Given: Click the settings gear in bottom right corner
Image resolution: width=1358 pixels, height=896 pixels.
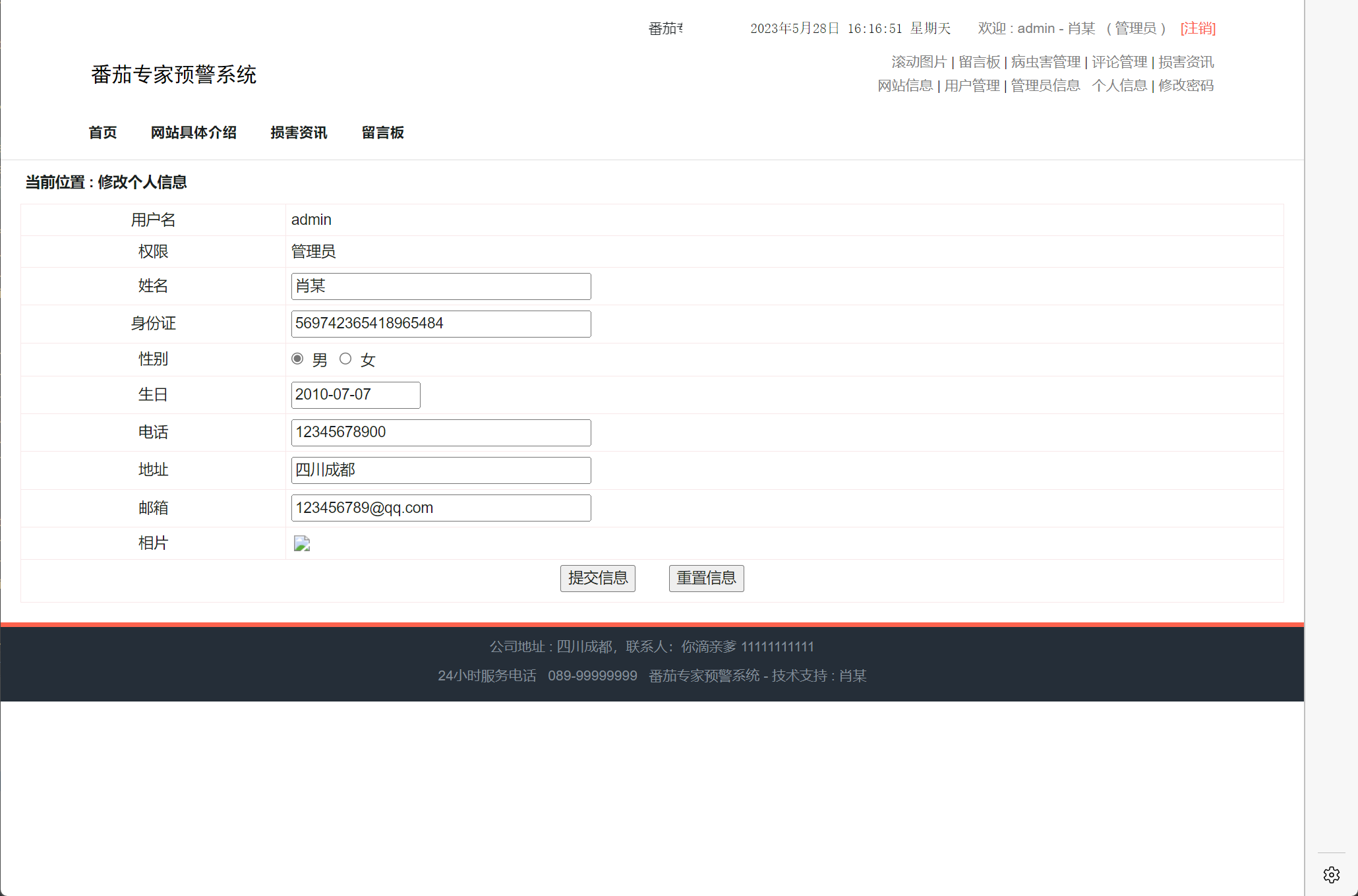Looking at the screenshot, I should [1331, 875].
